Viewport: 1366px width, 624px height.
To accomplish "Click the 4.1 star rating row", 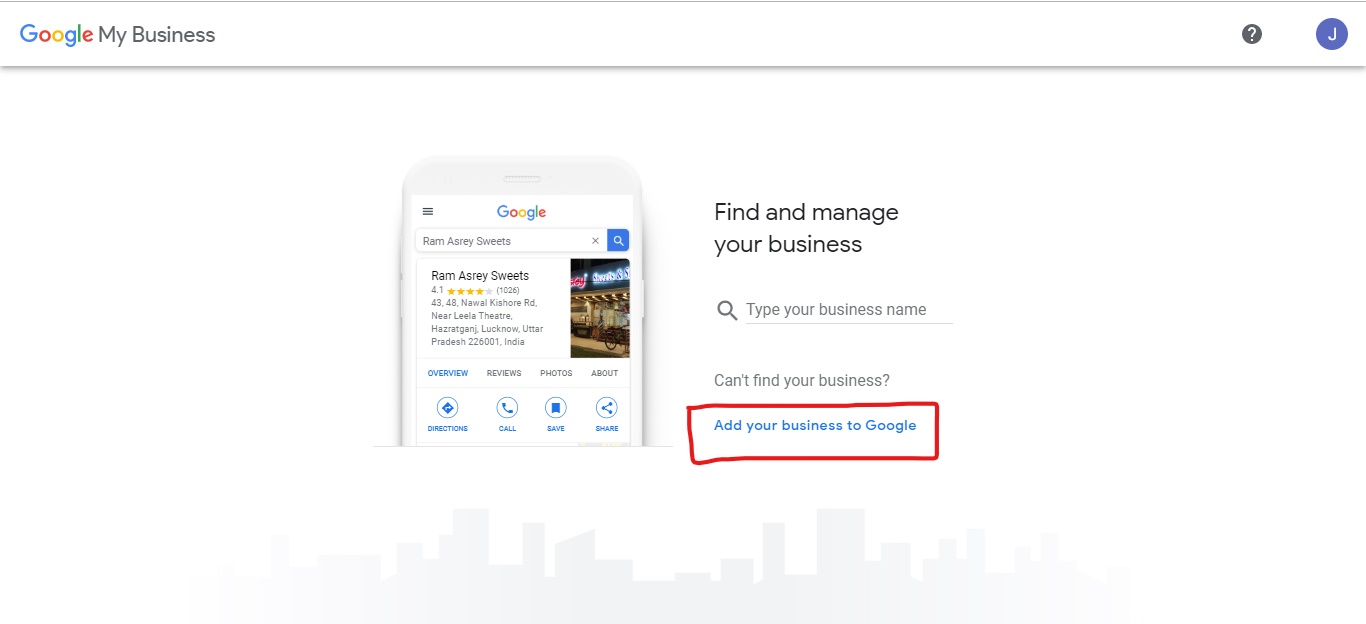I will 476,290.
